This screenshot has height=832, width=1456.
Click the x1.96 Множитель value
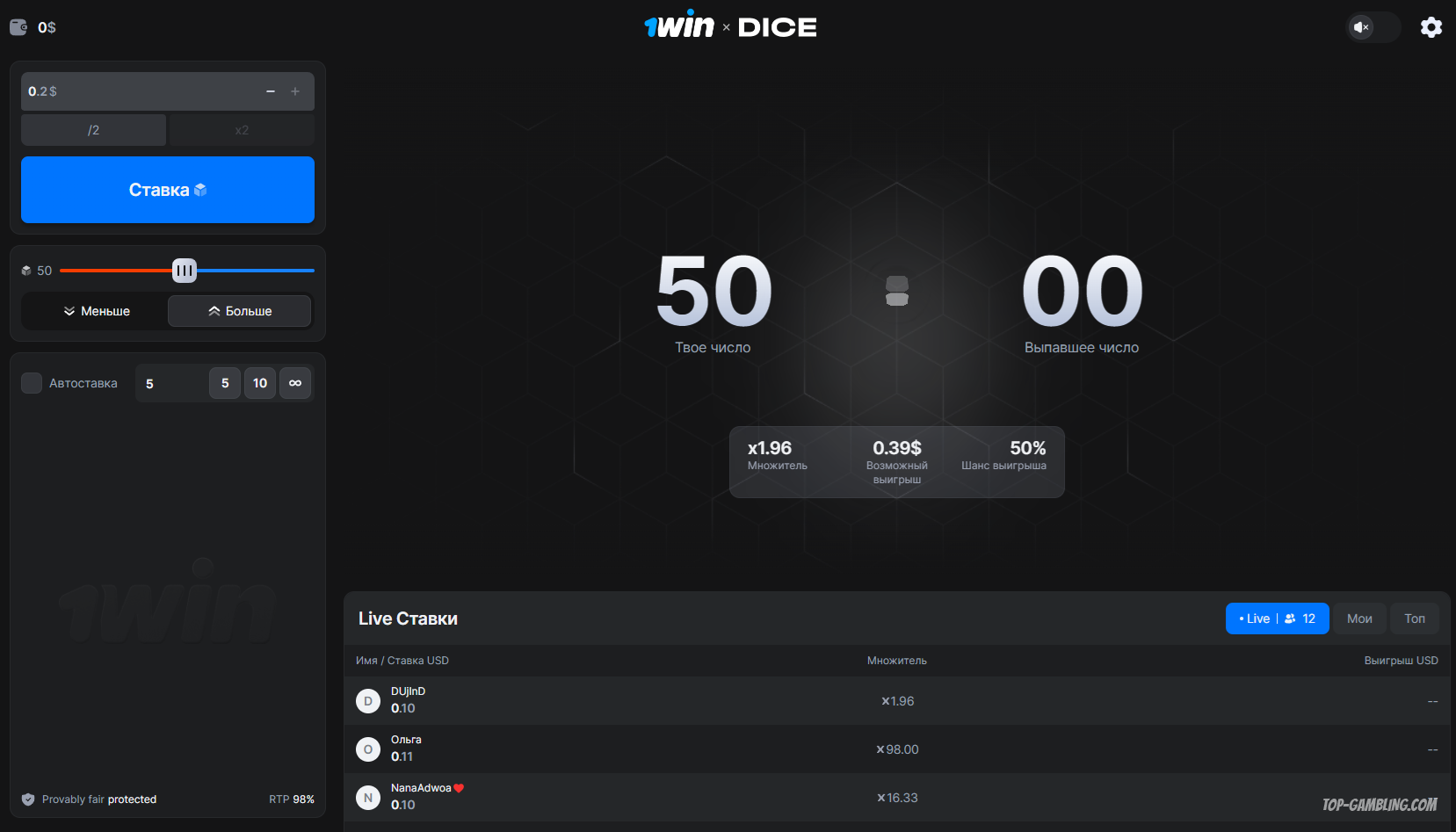(770, 448)
